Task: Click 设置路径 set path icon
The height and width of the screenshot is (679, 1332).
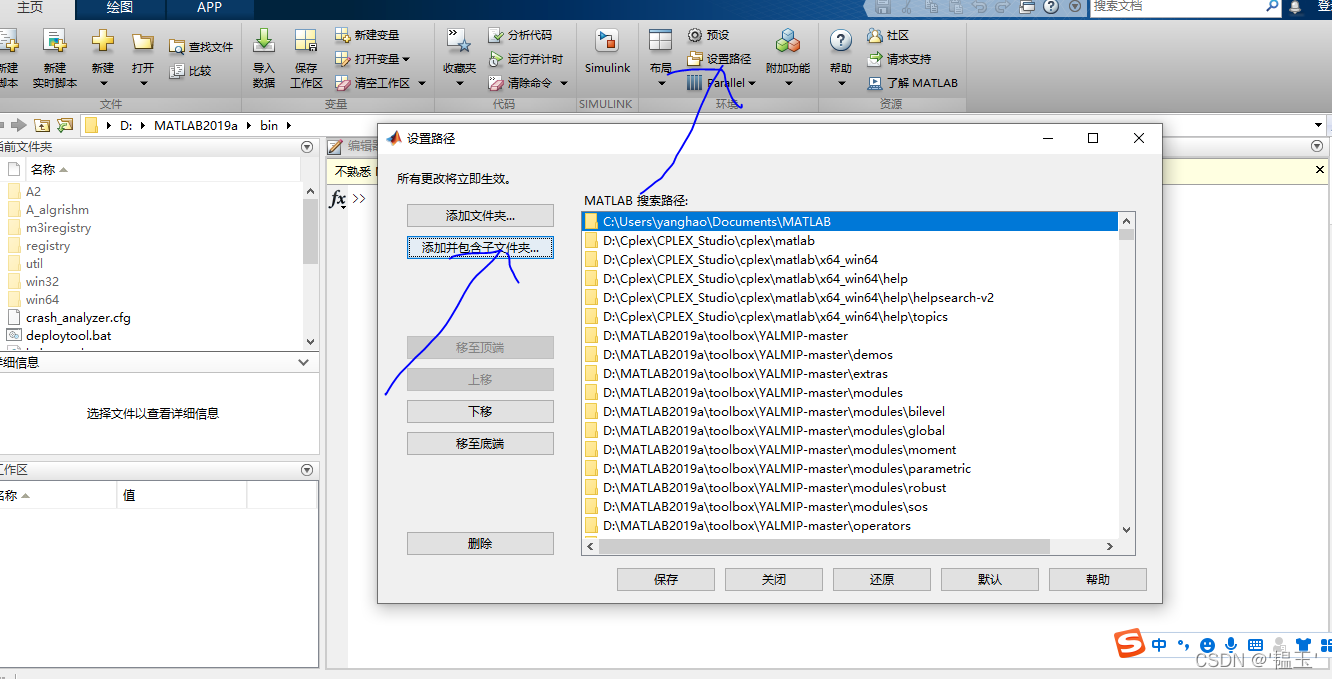Action: (695, 59)
